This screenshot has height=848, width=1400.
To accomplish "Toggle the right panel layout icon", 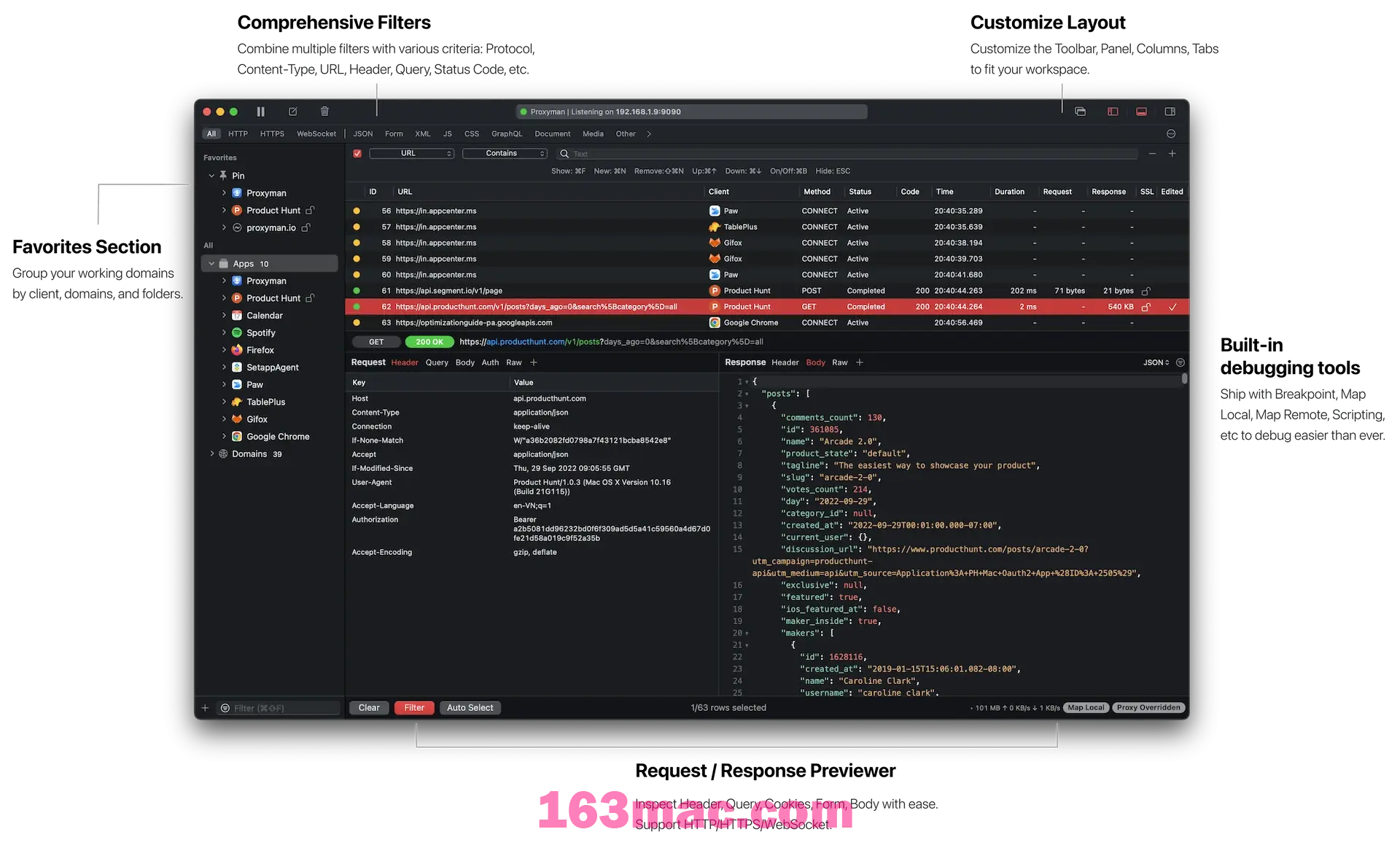I will 1170,112.
